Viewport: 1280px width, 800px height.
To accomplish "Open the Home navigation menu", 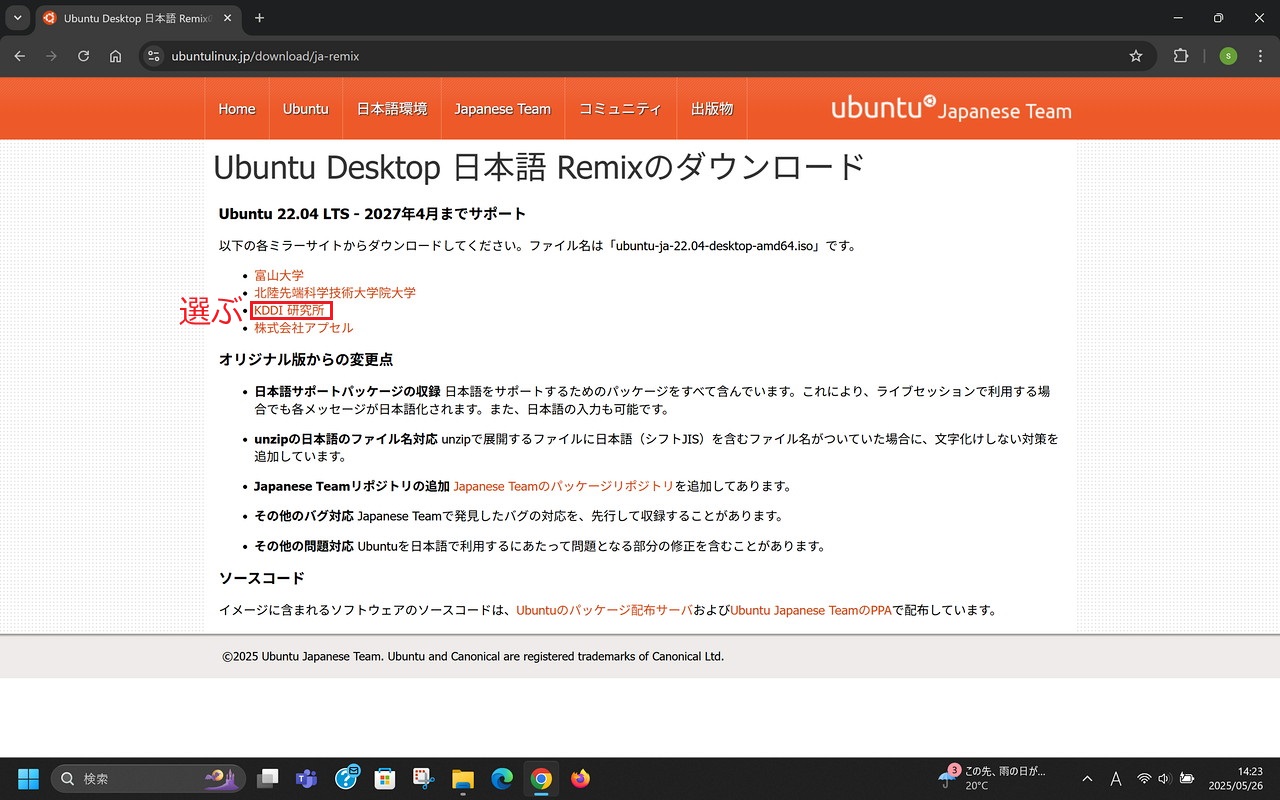I will click(237, 109).
